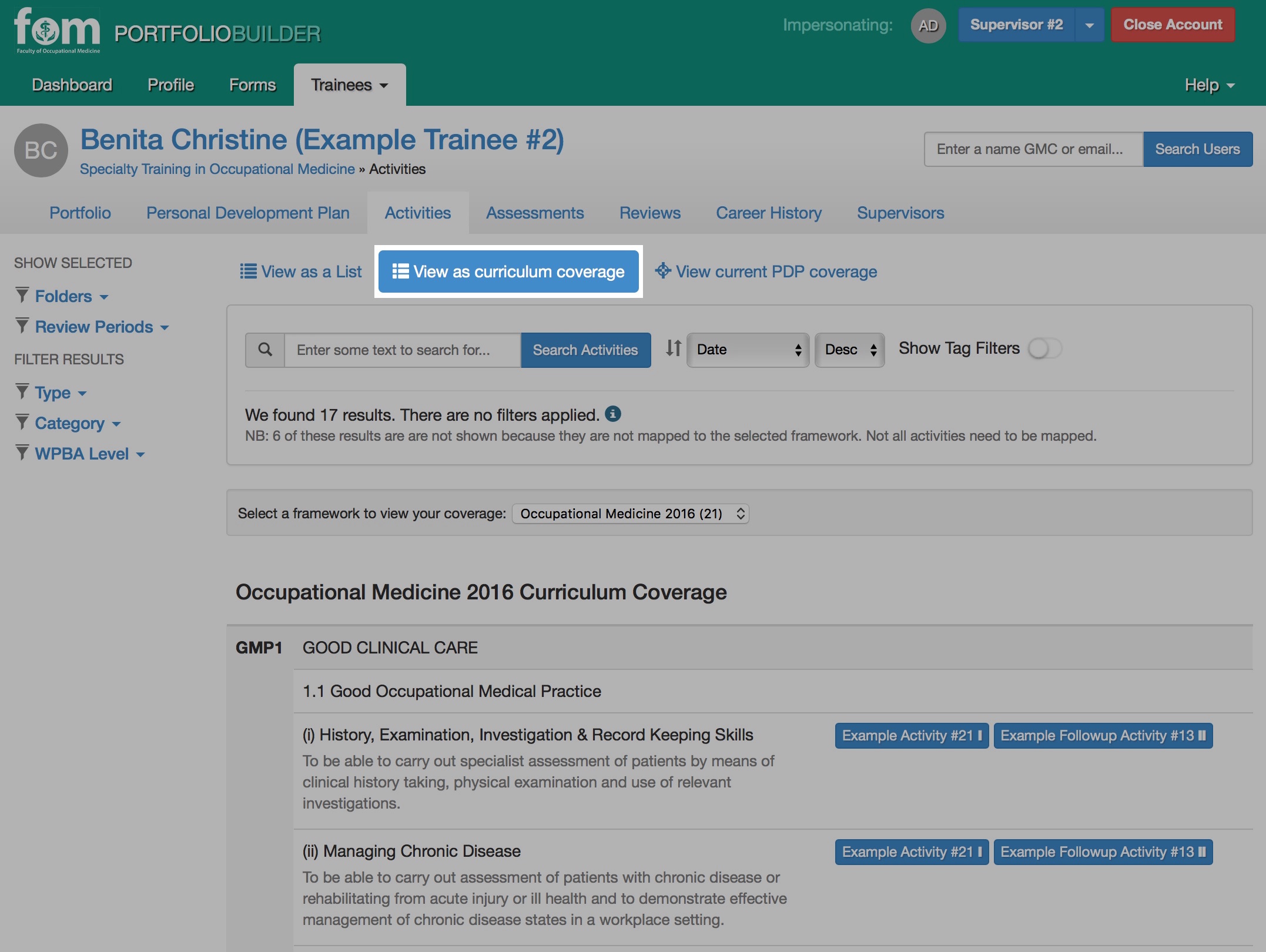
Task: Click the Managing Chronic Disease heading
Action: 411,851
